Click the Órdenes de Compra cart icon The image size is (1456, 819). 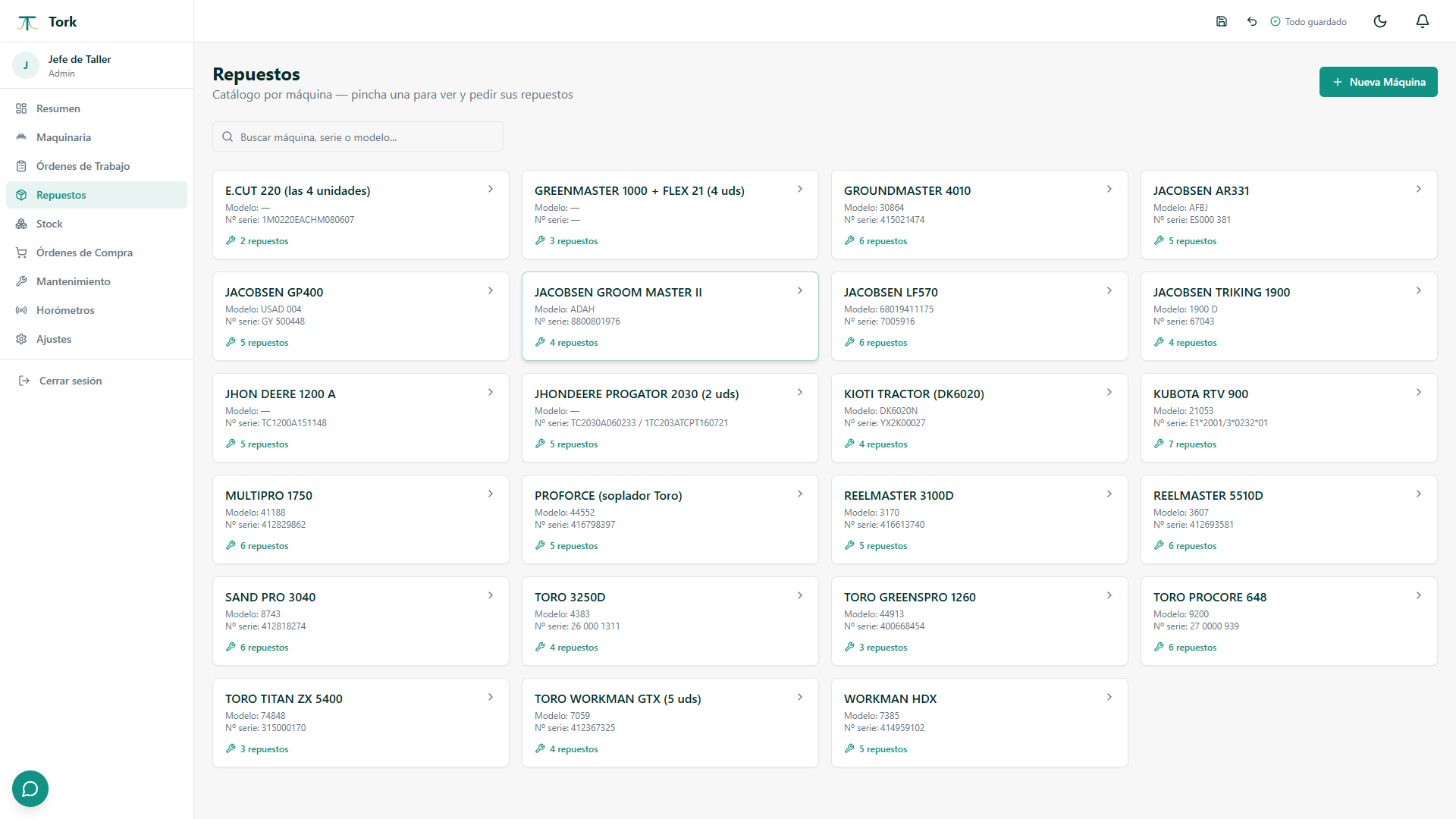(21, 253)
